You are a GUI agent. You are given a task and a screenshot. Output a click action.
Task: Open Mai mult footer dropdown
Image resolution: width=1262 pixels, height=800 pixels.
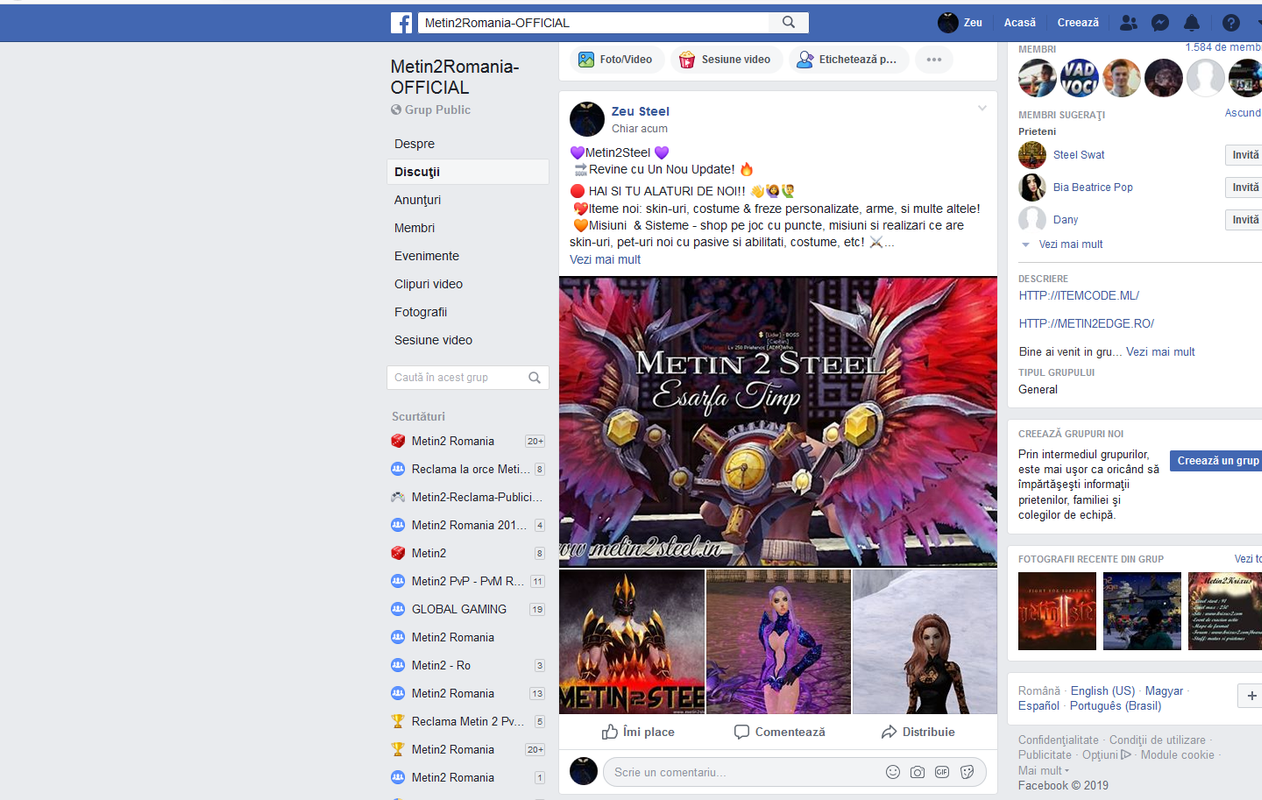coord(1043,771)
